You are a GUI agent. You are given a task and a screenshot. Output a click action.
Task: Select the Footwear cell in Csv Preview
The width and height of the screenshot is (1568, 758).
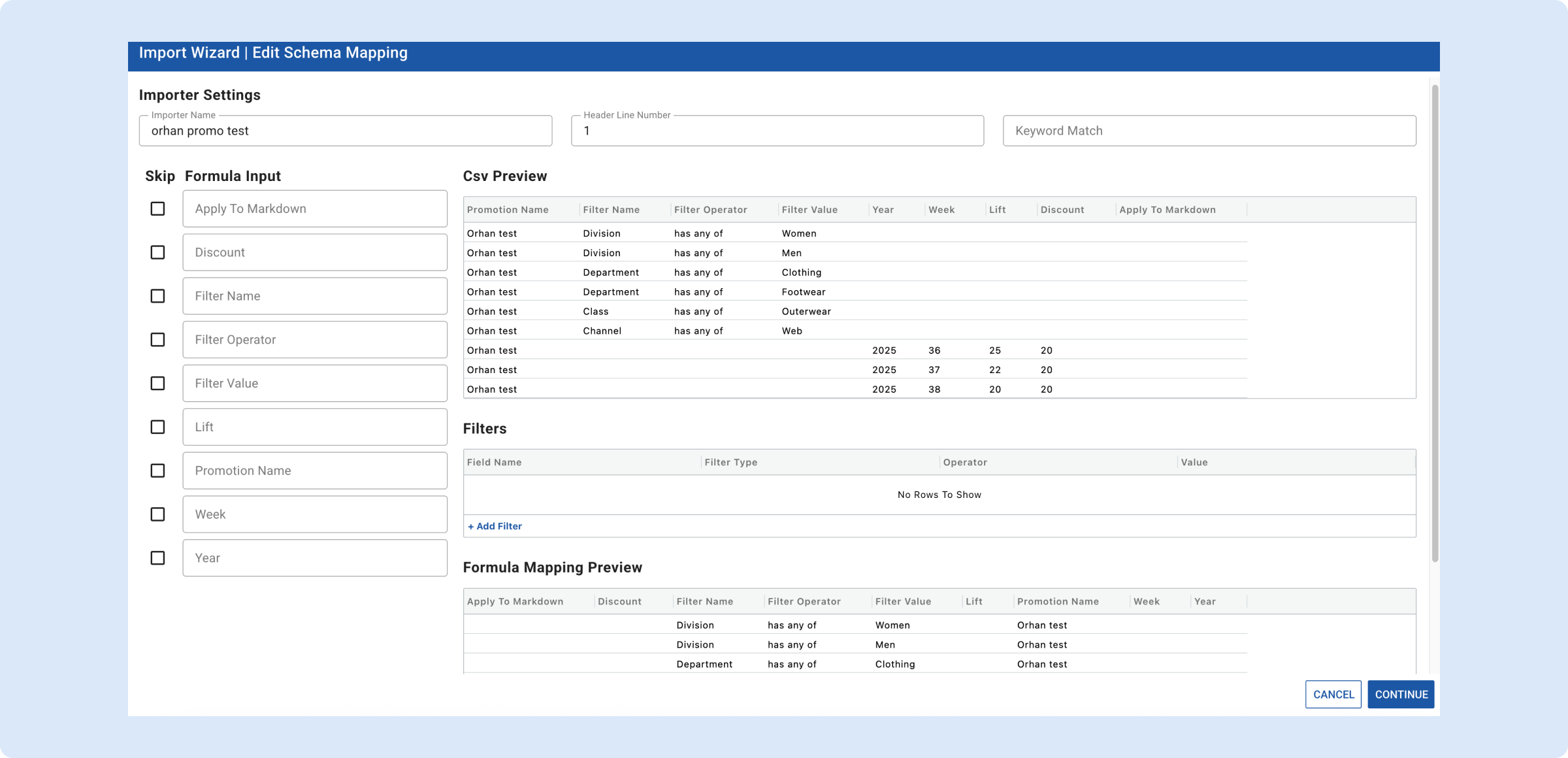(804, 292)
